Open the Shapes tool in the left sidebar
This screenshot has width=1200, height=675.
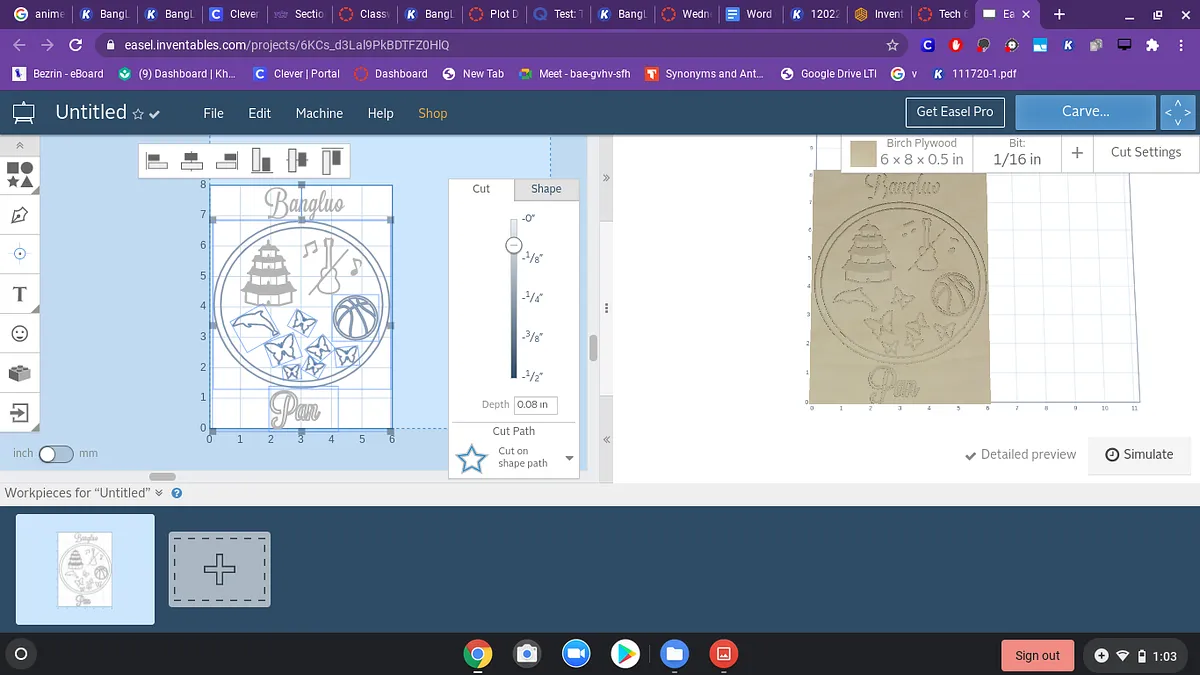(21, 175)
